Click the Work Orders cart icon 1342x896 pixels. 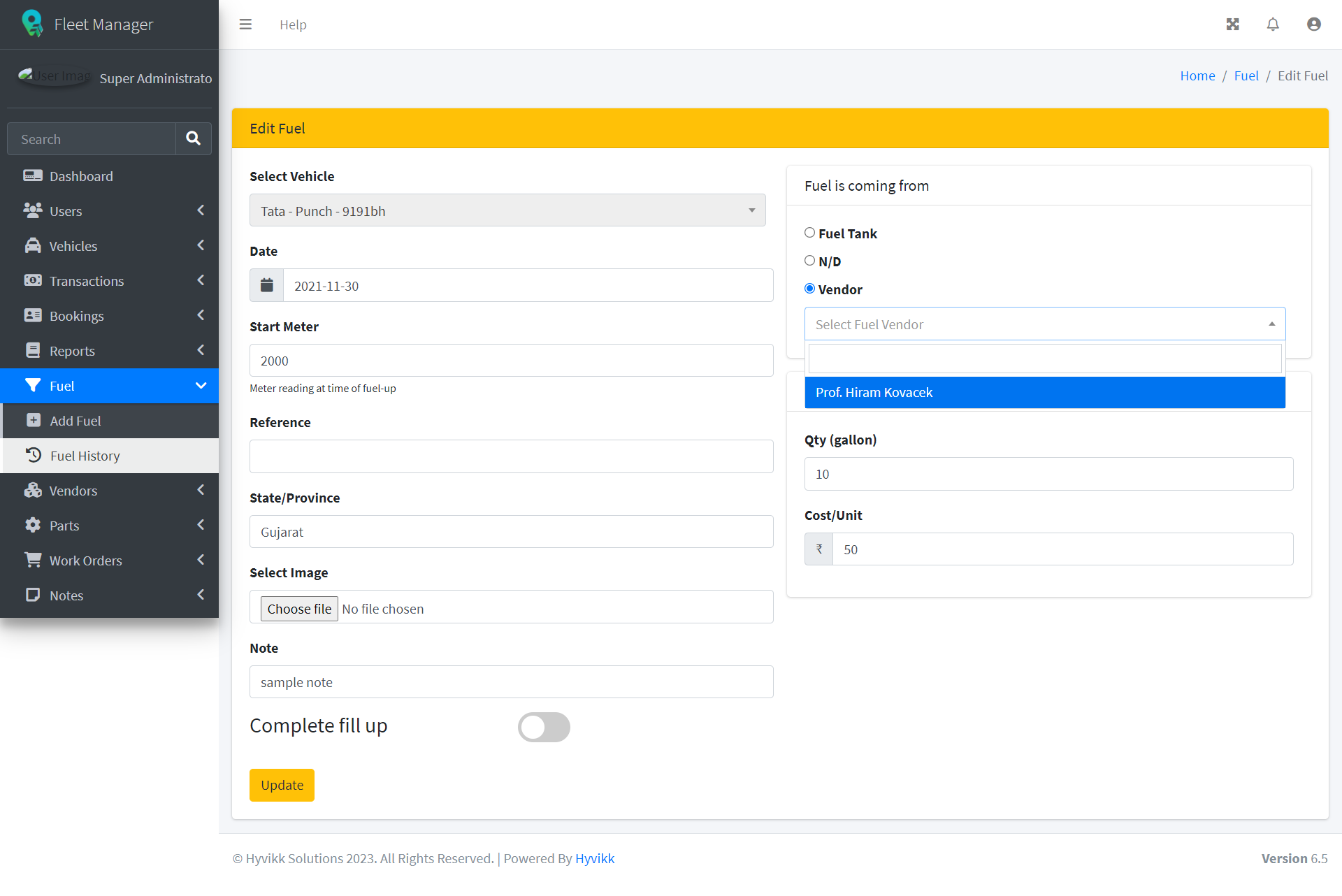coord(33,560)
